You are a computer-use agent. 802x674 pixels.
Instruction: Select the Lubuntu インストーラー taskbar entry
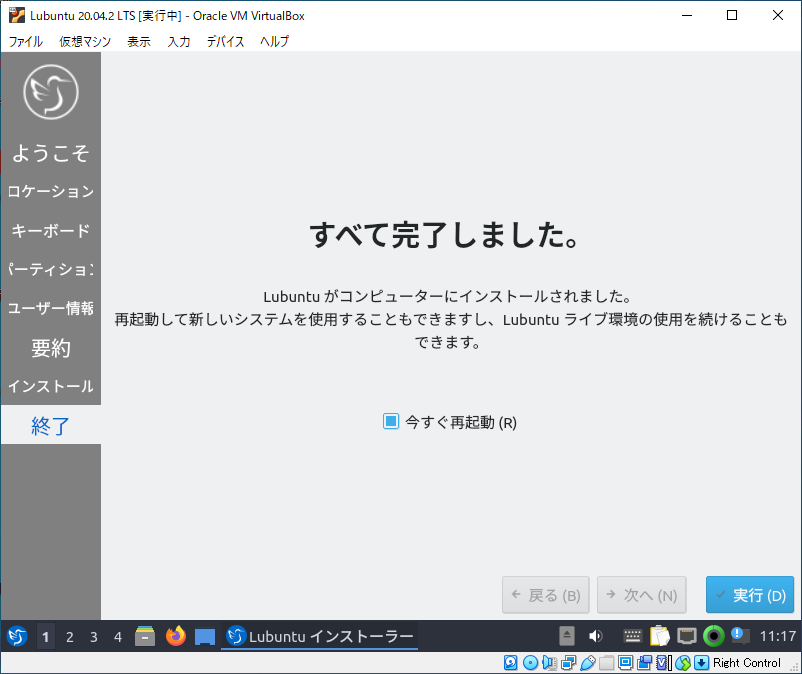[x=320, y=636]
